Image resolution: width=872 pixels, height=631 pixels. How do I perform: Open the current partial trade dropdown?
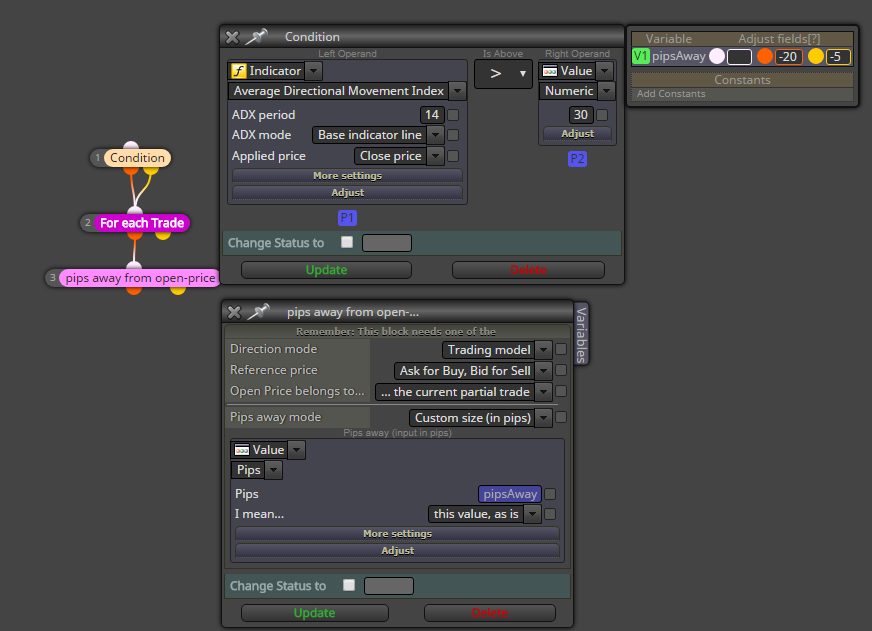point(544,392)
